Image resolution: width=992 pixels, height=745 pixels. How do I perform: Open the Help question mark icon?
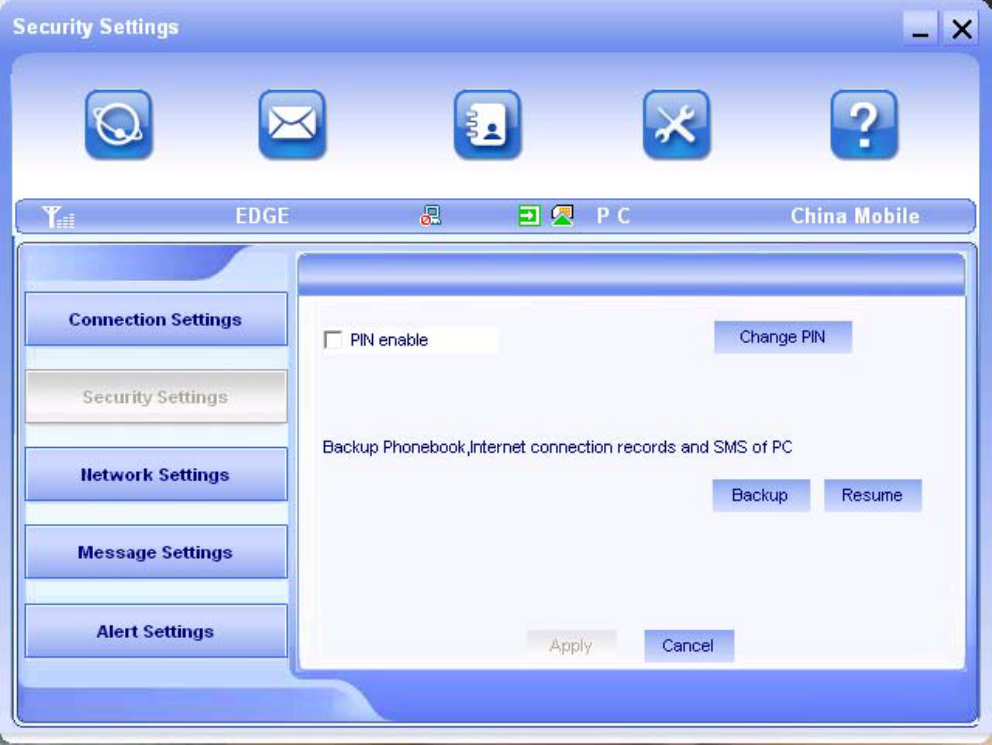864,124
